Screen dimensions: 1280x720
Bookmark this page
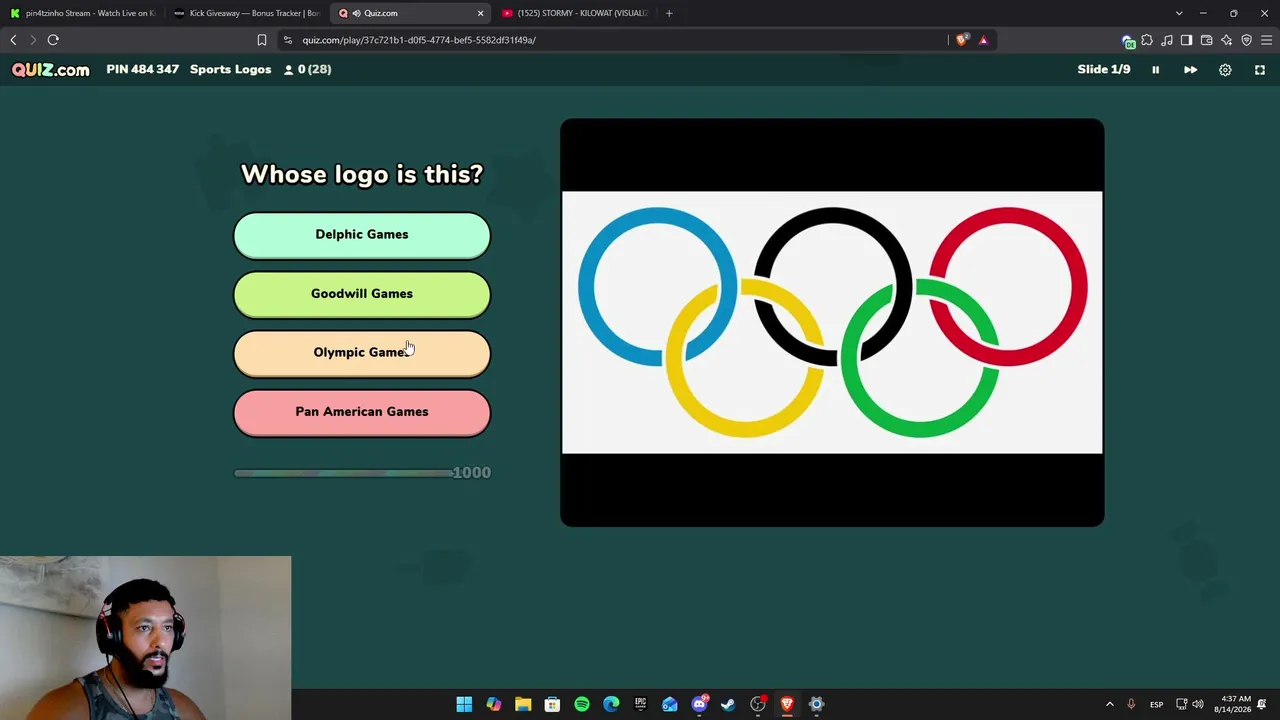tap(262, 40)
